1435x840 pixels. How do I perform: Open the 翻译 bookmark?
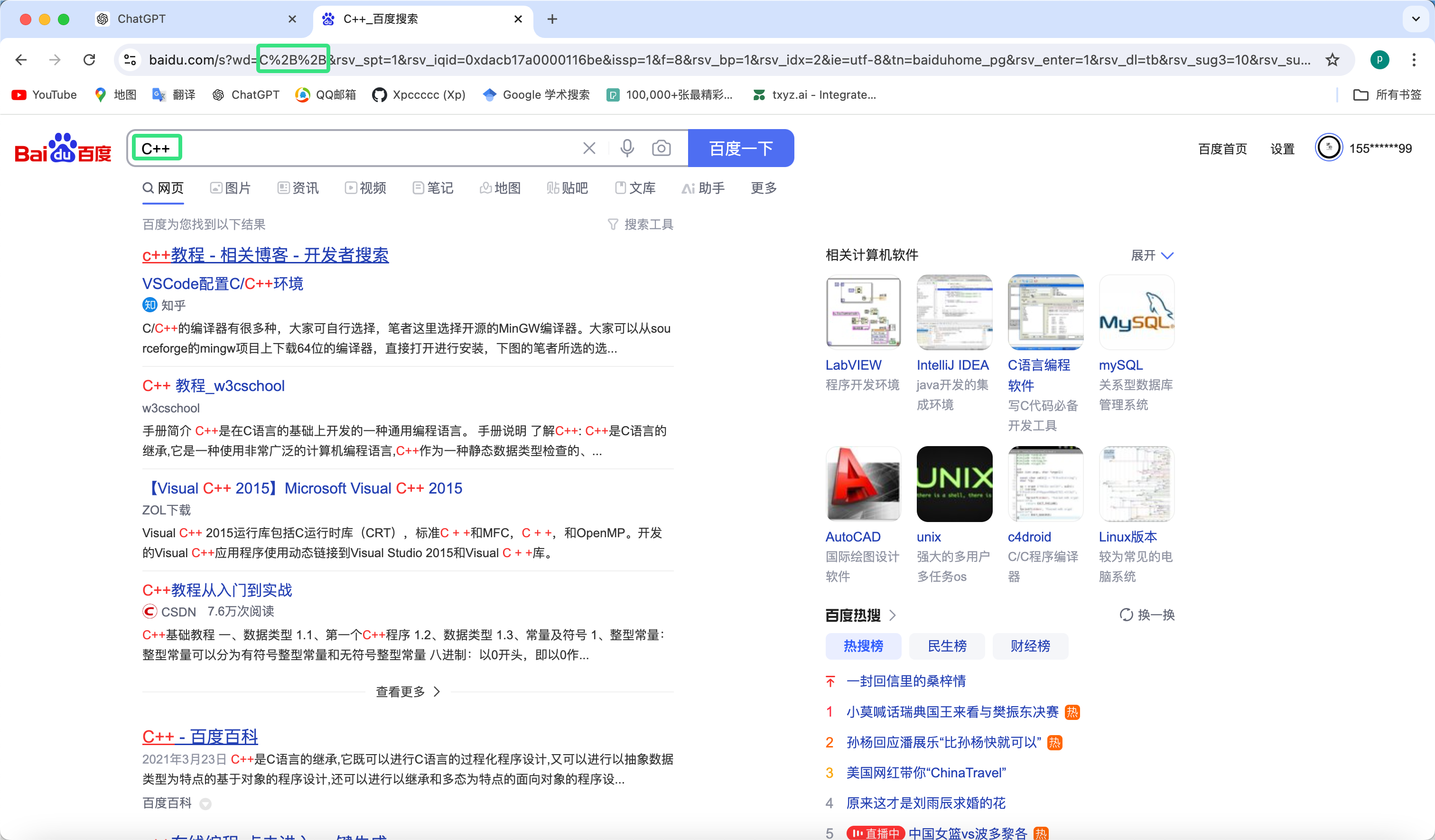coord(174,94)
